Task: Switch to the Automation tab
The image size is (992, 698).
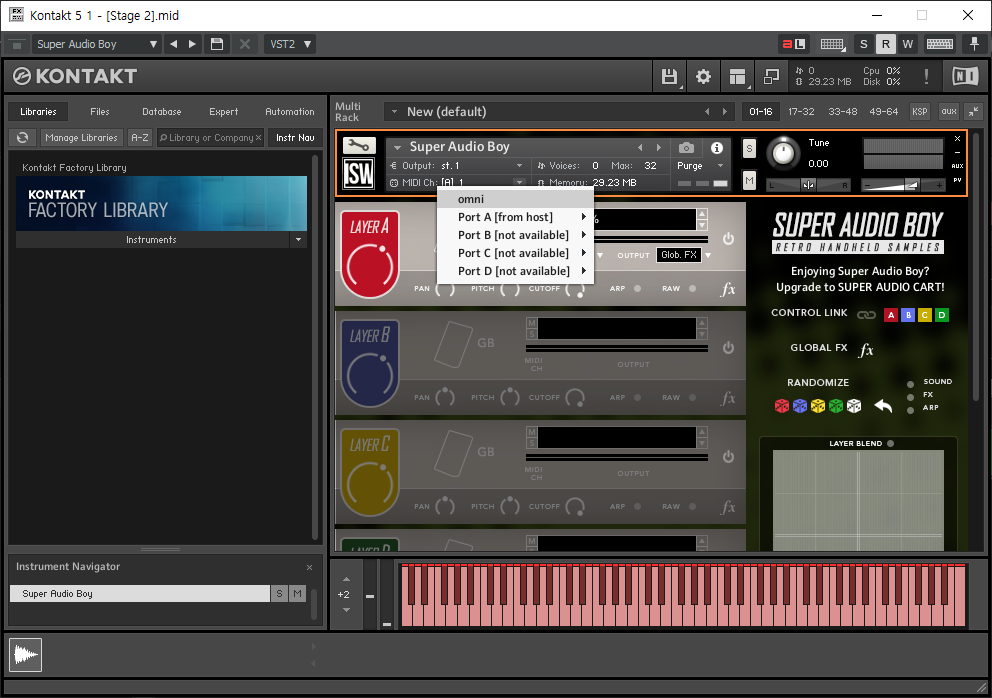Action: [x=290, y=112]
